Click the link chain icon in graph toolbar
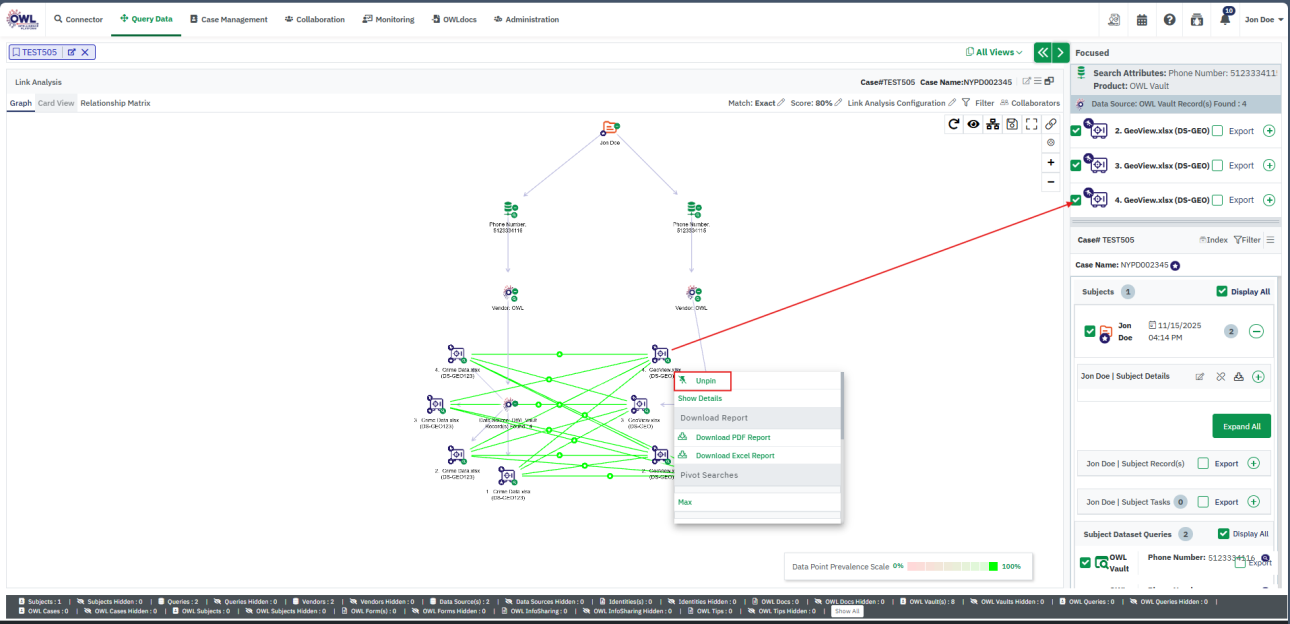Screen dimensions: 1290x624 [x=1050, y=124]
